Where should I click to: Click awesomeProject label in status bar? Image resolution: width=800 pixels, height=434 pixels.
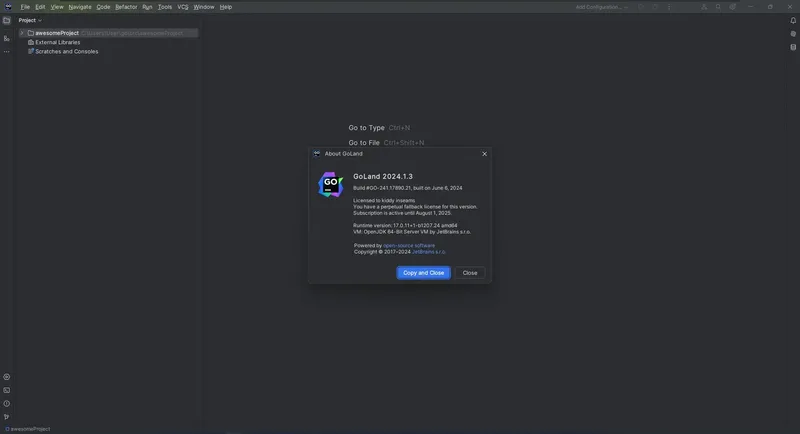pyautogui.click(x=31, y=429)
